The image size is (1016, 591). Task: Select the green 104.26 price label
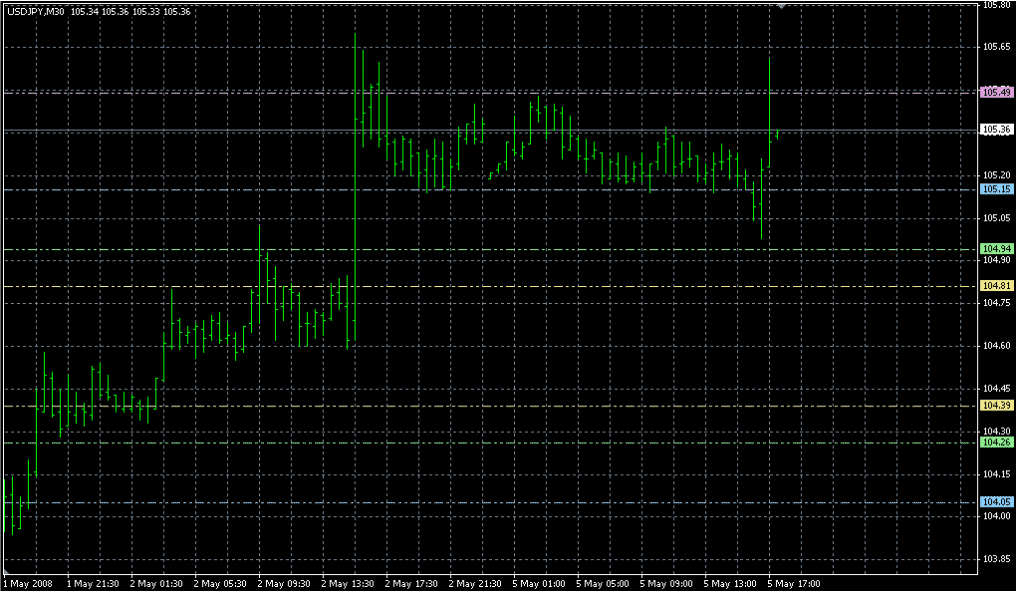994,442
